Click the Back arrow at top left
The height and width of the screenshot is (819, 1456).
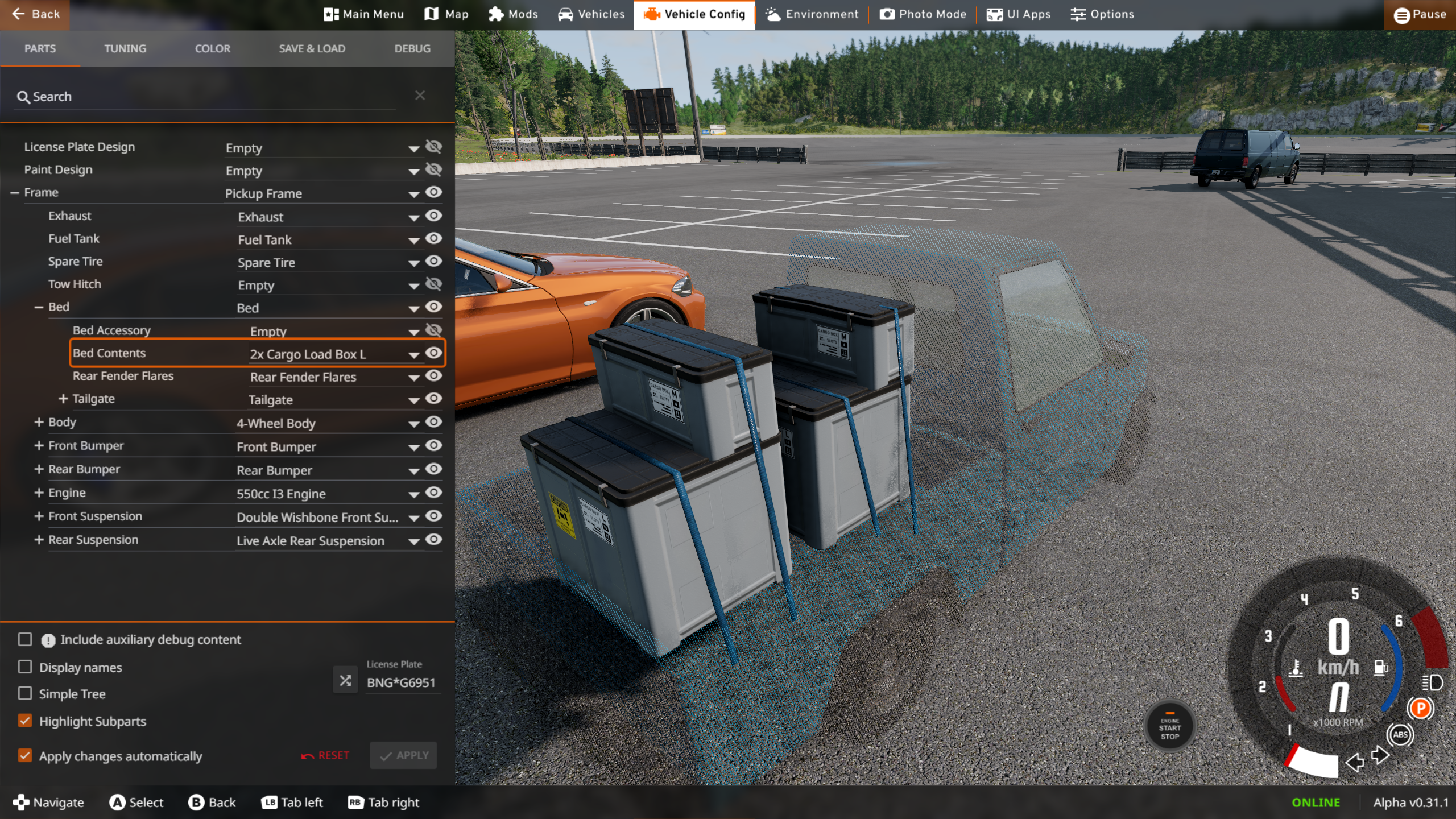click(19, 14)
